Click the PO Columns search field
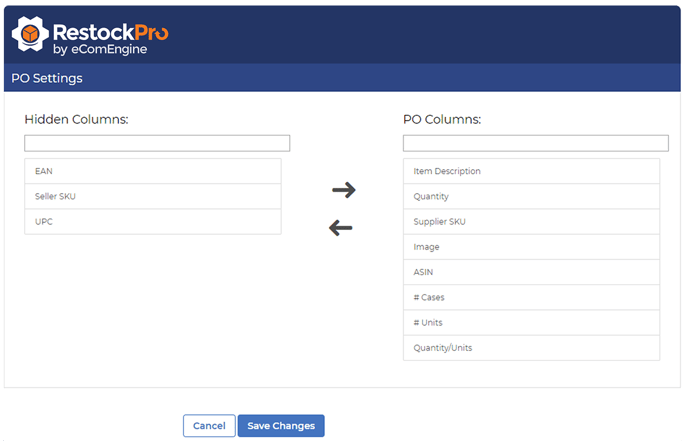The image size is (688, 447). pyautogui.click(x=535, y=143)
